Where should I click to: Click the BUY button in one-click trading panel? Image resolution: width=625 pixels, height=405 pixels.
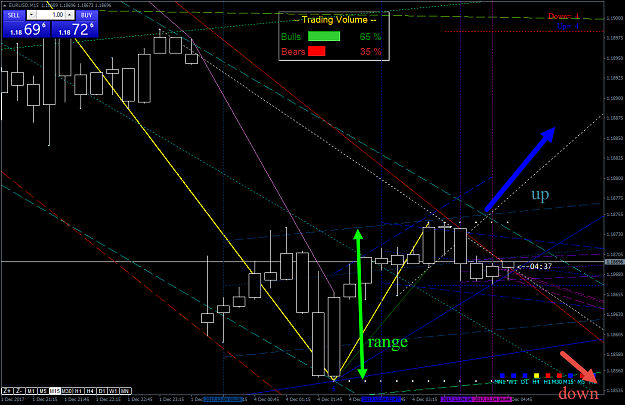click(86, 15)
